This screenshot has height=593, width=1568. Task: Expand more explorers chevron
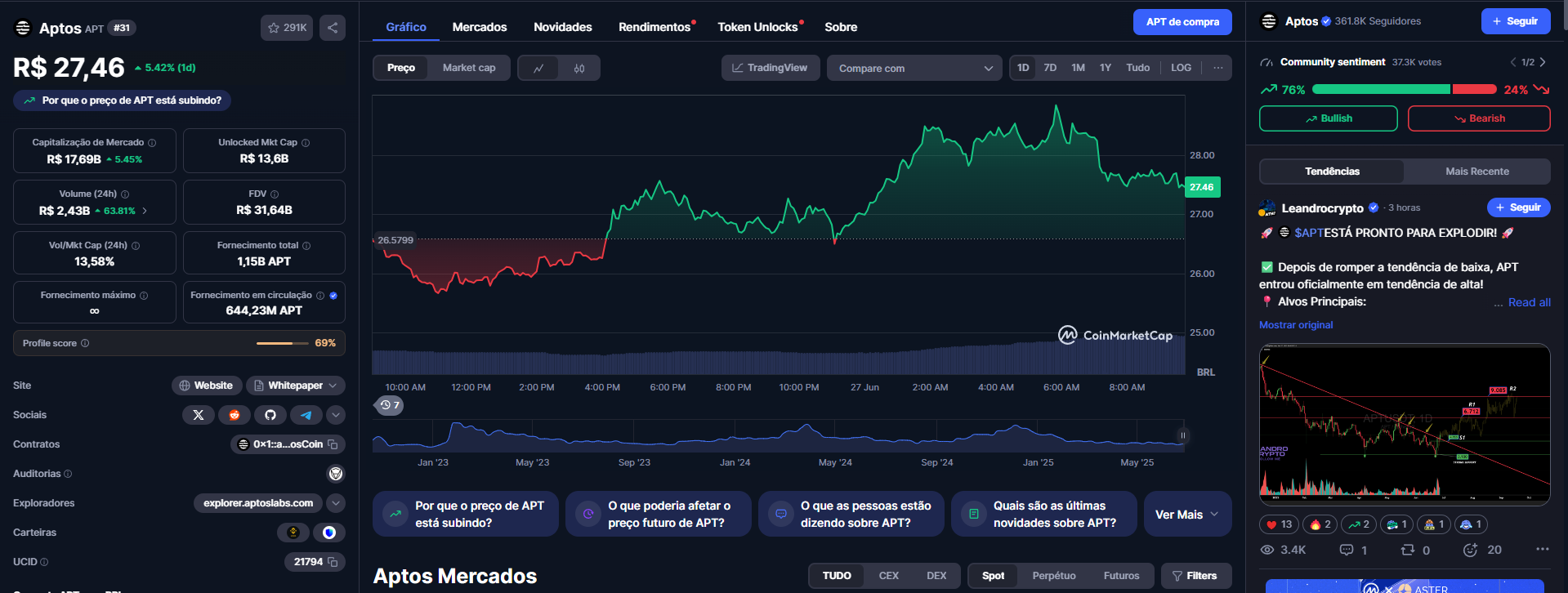[x=336, y=503]
